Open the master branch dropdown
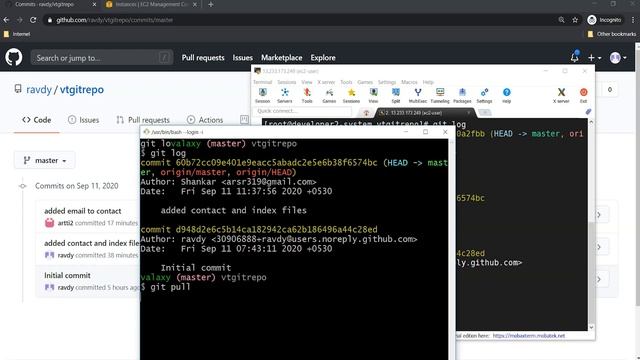 click(45, 160)
